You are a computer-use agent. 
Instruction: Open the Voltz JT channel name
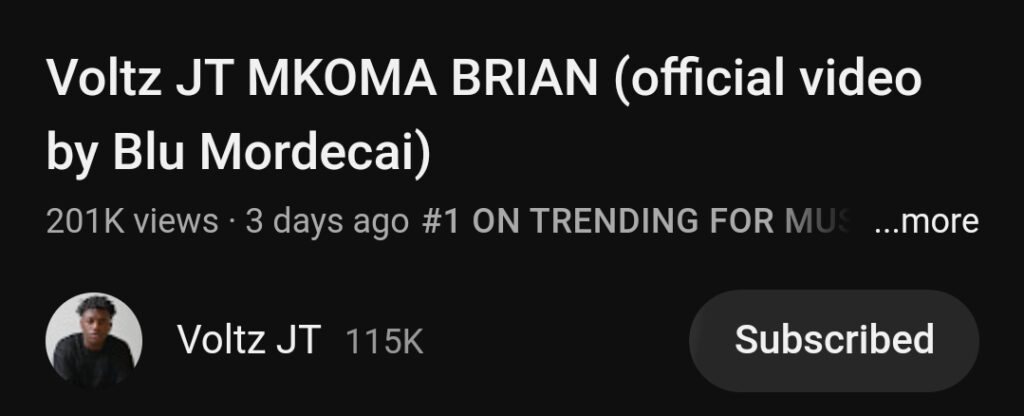[248, 340]
